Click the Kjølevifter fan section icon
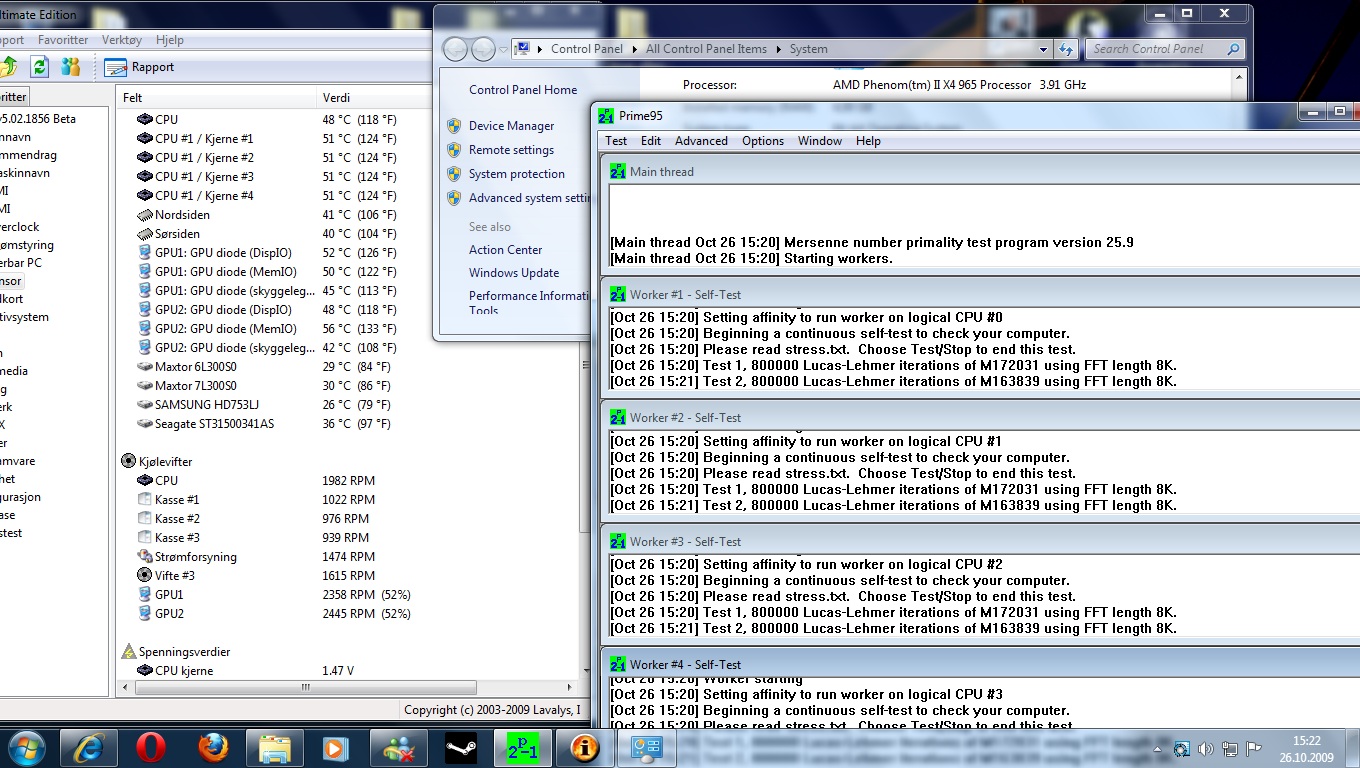Screen dimensions: 1360x768 pyautogui.click(x=128, y=461)
